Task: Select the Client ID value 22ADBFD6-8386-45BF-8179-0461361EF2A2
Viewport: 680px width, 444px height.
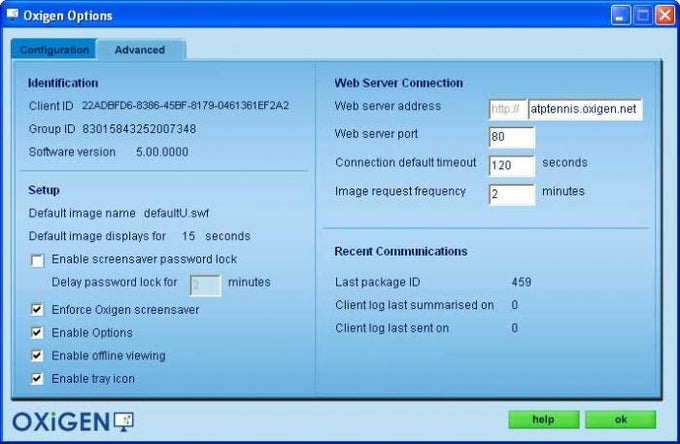Action: pyautogui.click(x=185, y=106)
